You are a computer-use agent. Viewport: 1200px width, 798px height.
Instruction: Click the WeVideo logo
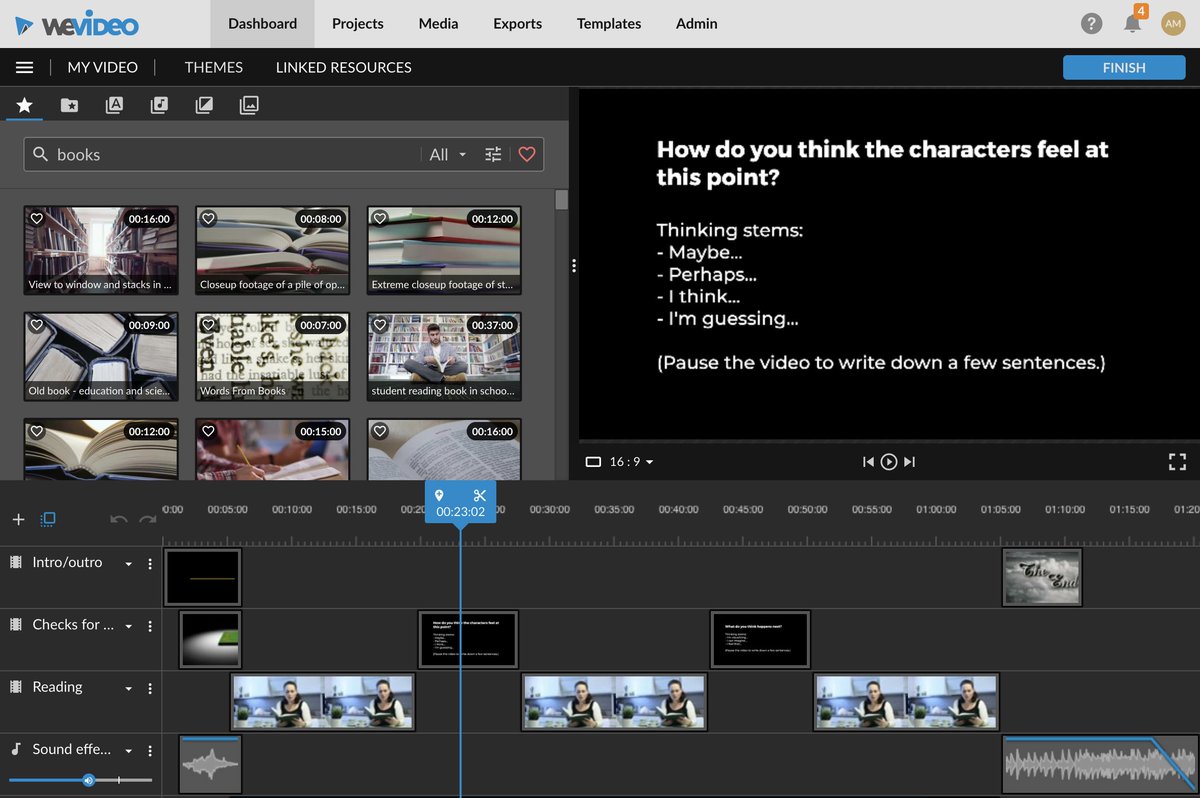(76, 24)
